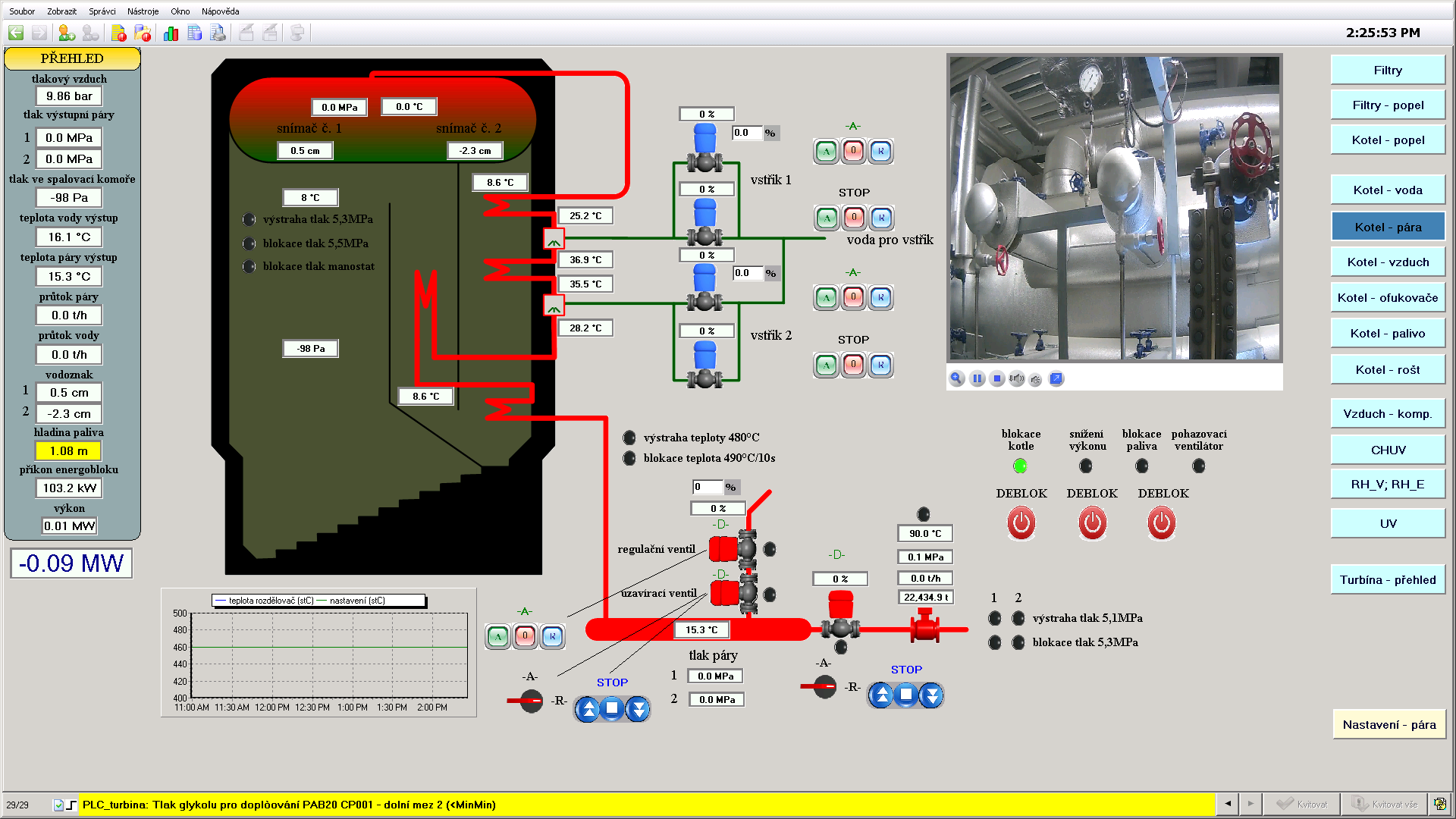
Task: Open the bar chart trends icon
Action: coord(171,33)
